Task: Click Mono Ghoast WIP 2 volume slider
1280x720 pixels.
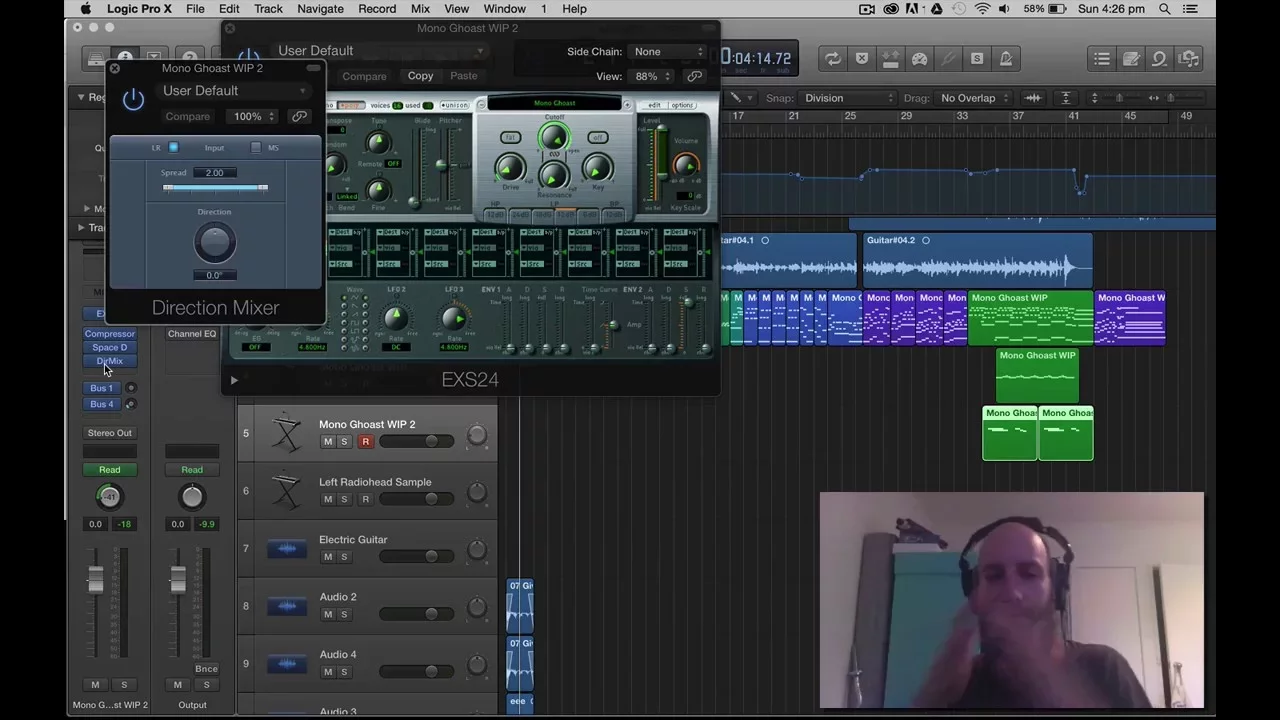Action: (x=417, y=441)
